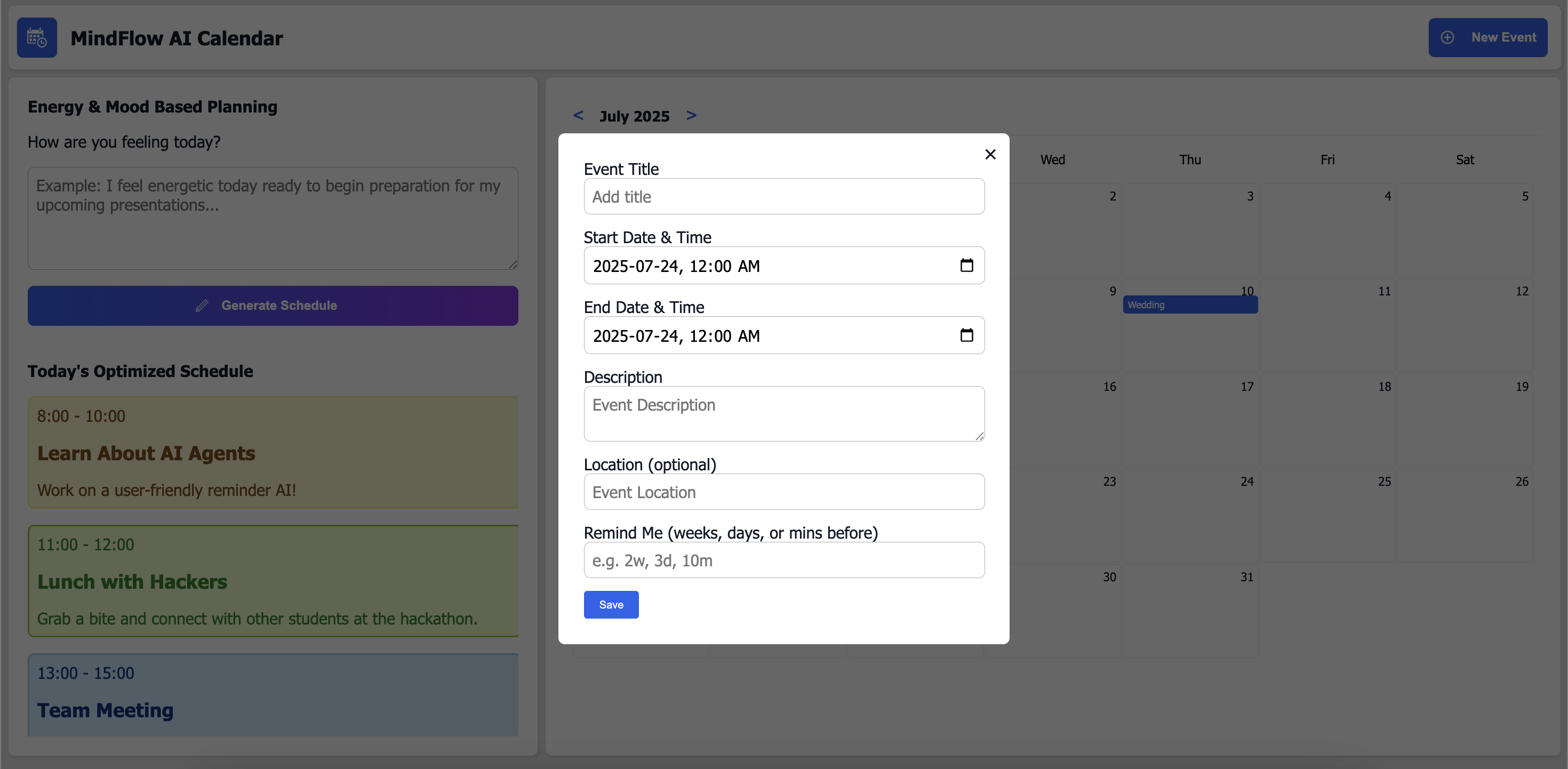The height and width of the screenshot is (769, 1568).
Task: Close the event dialog with X
Action: tap(990, 155)
